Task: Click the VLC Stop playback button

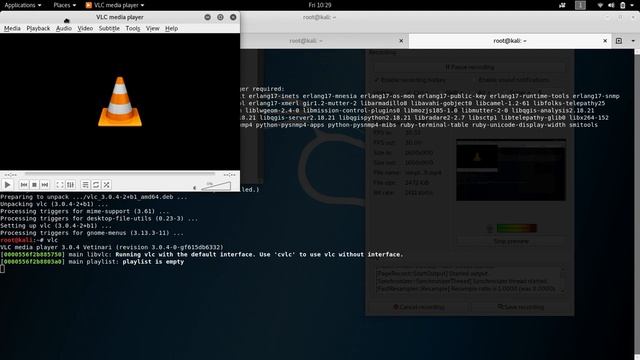Action: [x=34, y=185]
